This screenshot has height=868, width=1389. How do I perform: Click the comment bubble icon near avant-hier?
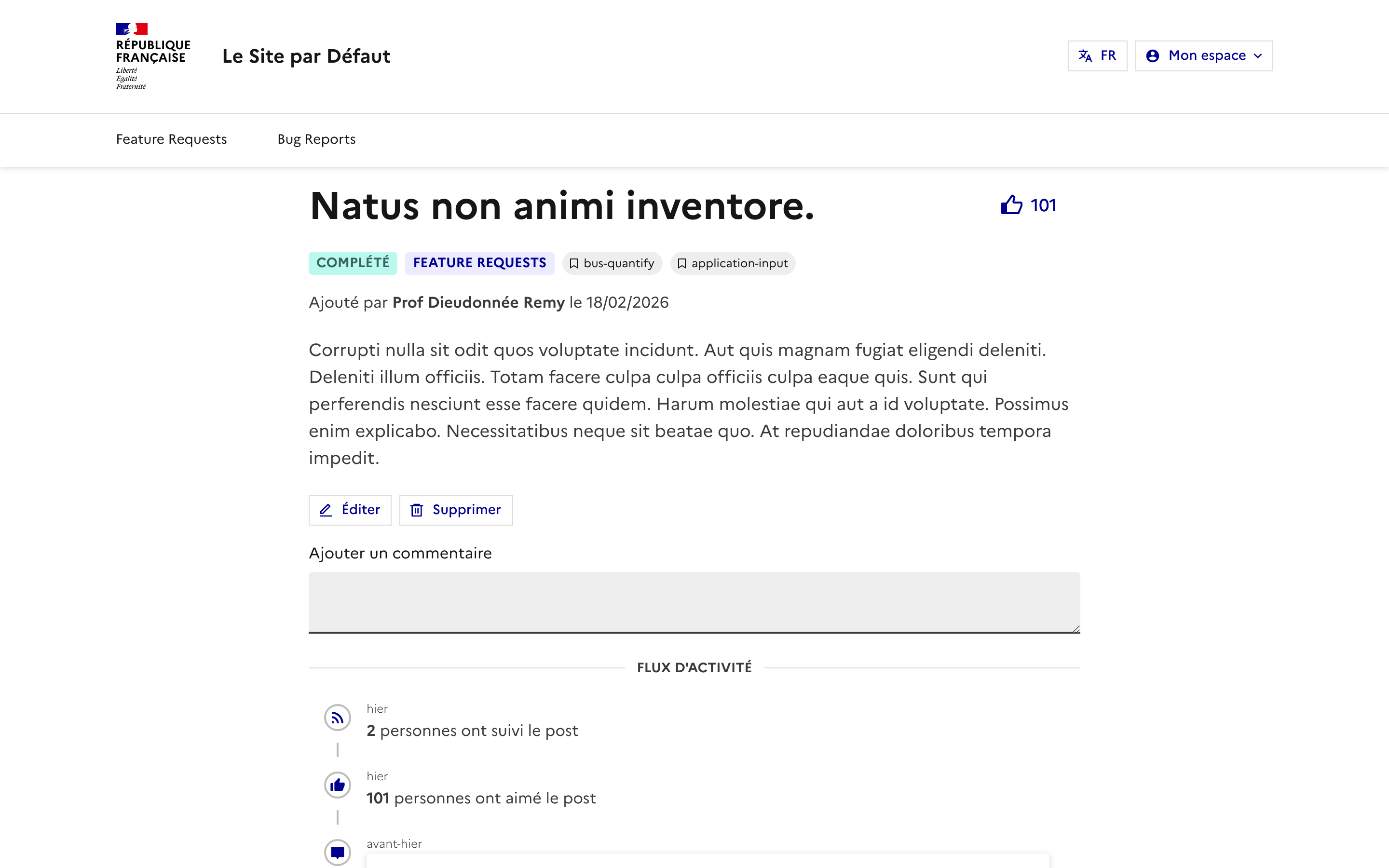tap(338, 853)
